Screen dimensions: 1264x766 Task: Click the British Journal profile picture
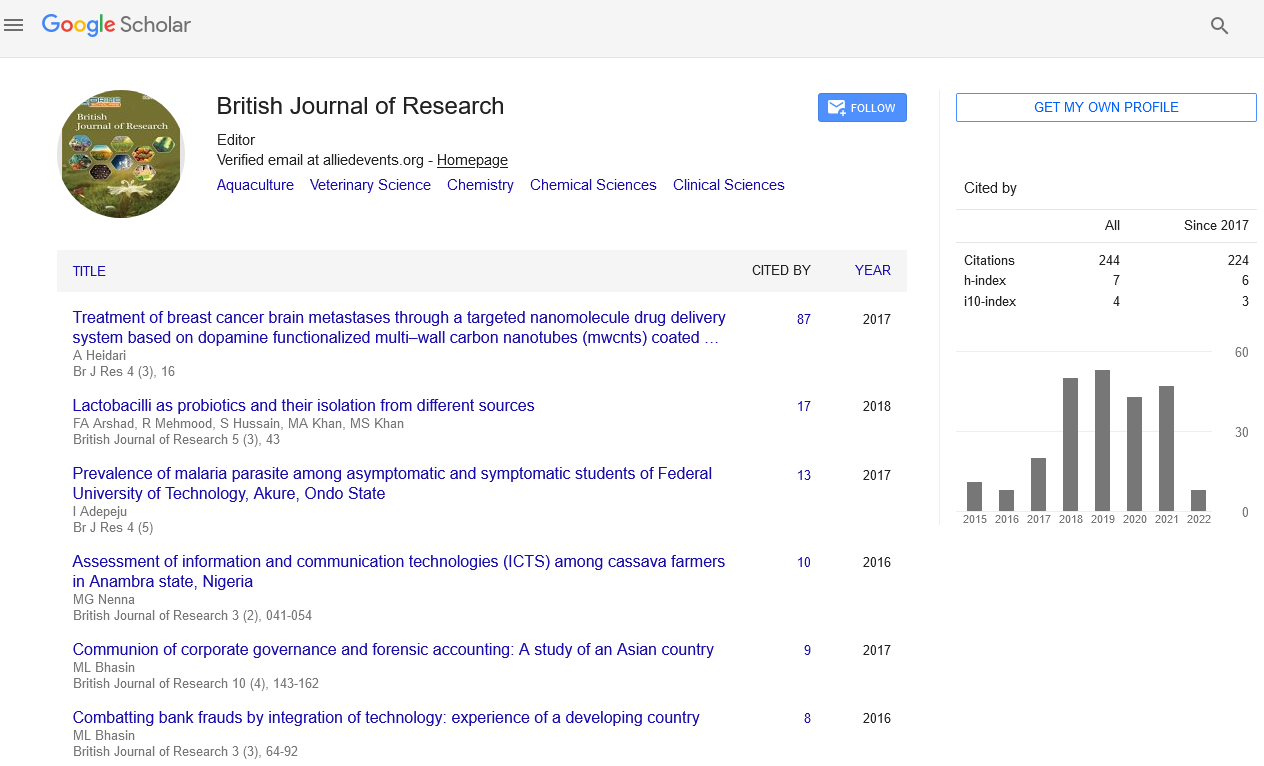pos(121,154)
